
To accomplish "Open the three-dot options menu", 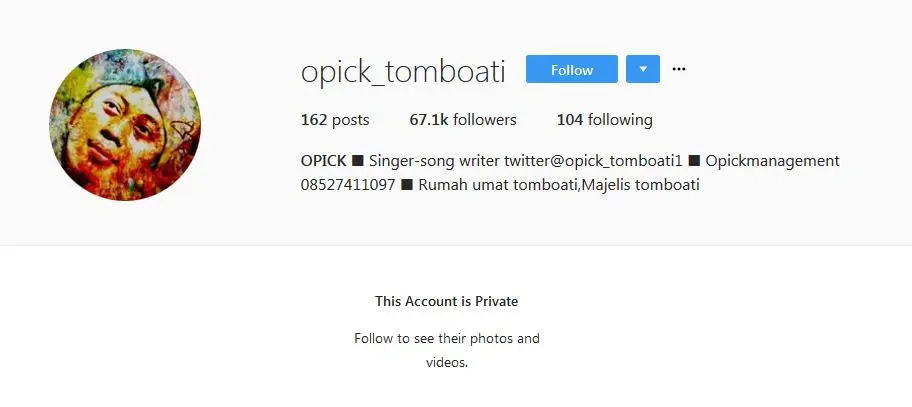I will point(679,69).
